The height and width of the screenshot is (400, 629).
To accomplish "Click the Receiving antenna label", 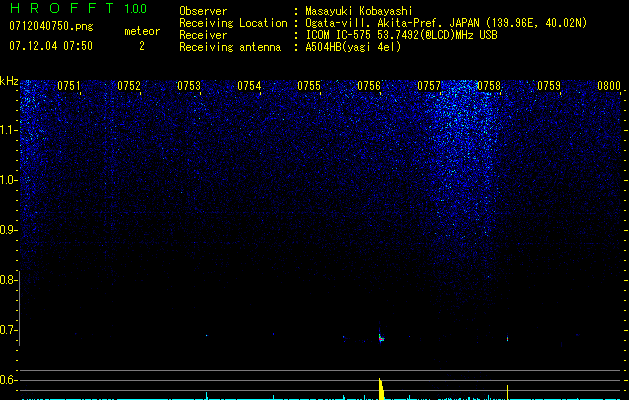I will pyautogui.click(x=230, y=47).
